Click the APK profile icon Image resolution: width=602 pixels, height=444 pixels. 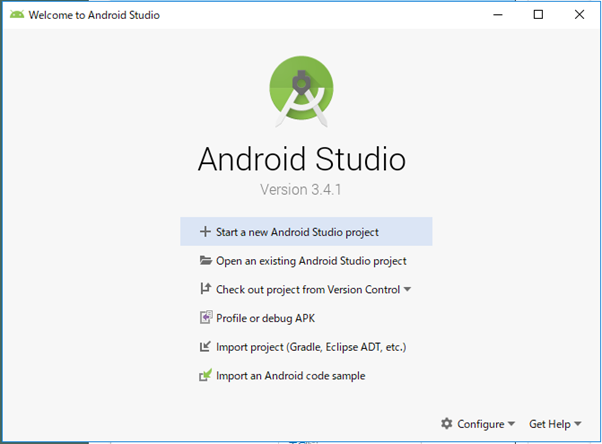coord(206,318)
